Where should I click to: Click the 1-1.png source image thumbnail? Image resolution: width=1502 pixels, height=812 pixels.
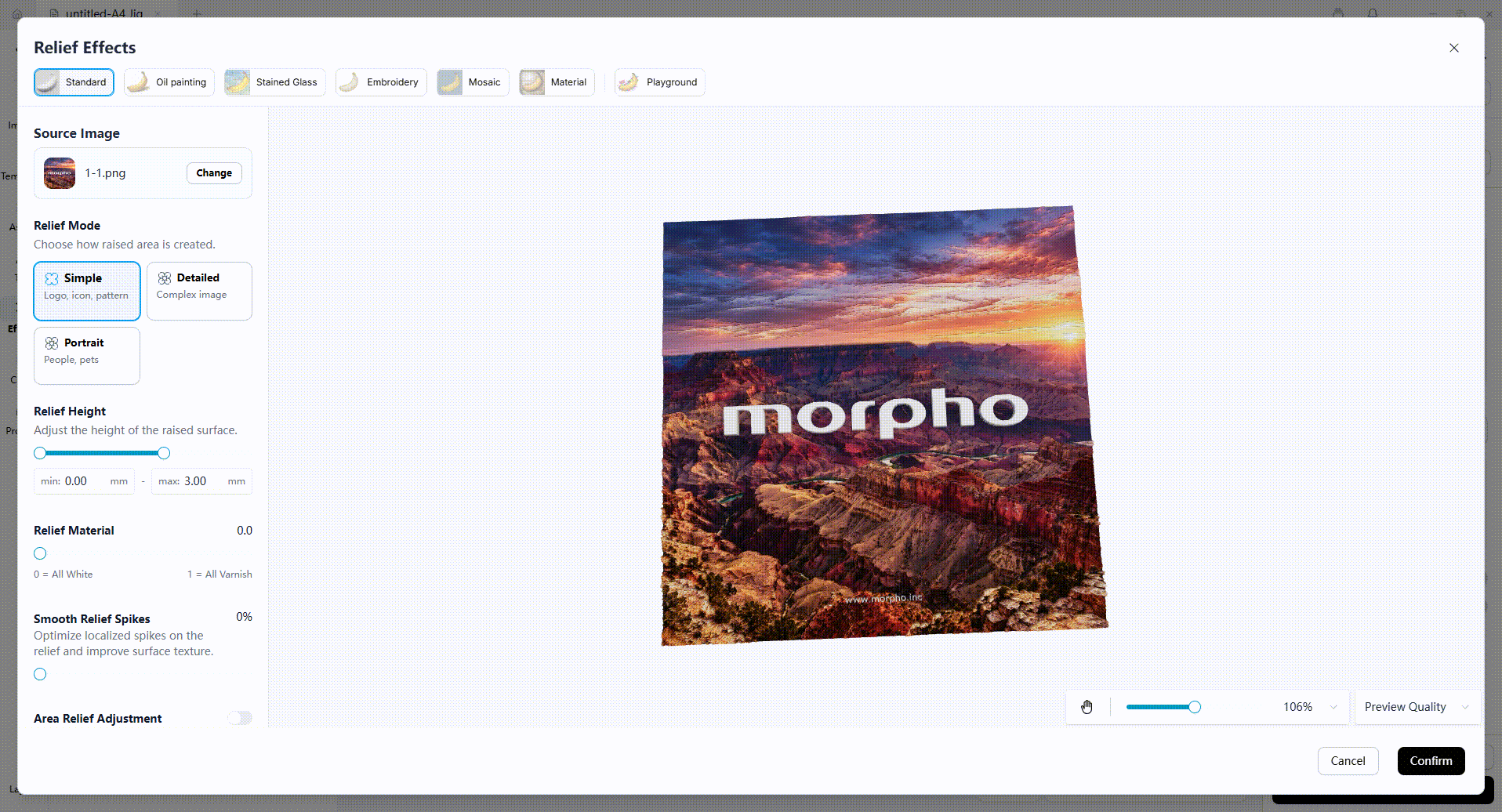click(x=60, y=173)
